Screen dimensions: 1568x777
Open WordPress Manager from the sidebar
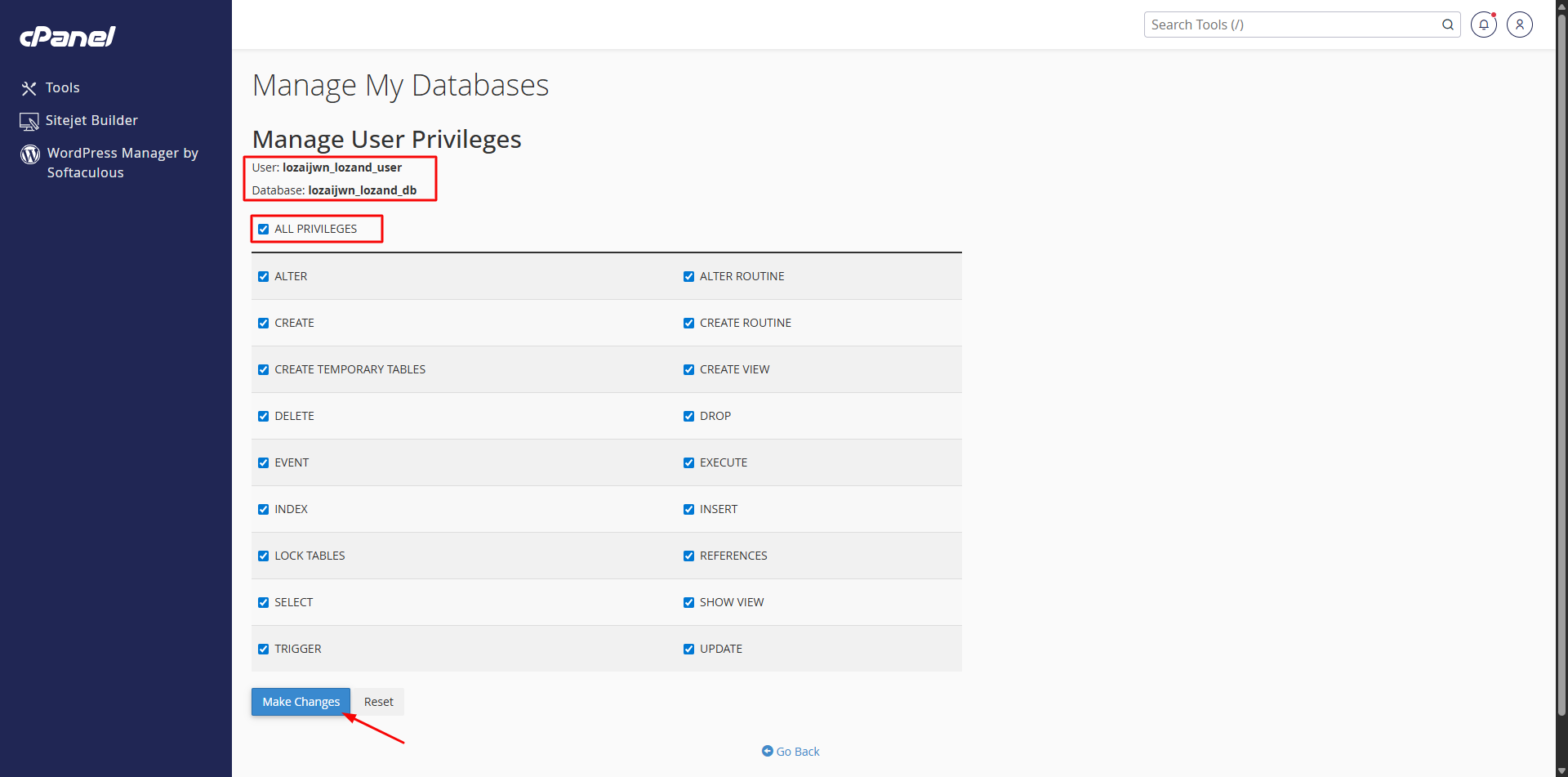click(x=122, y=163)
